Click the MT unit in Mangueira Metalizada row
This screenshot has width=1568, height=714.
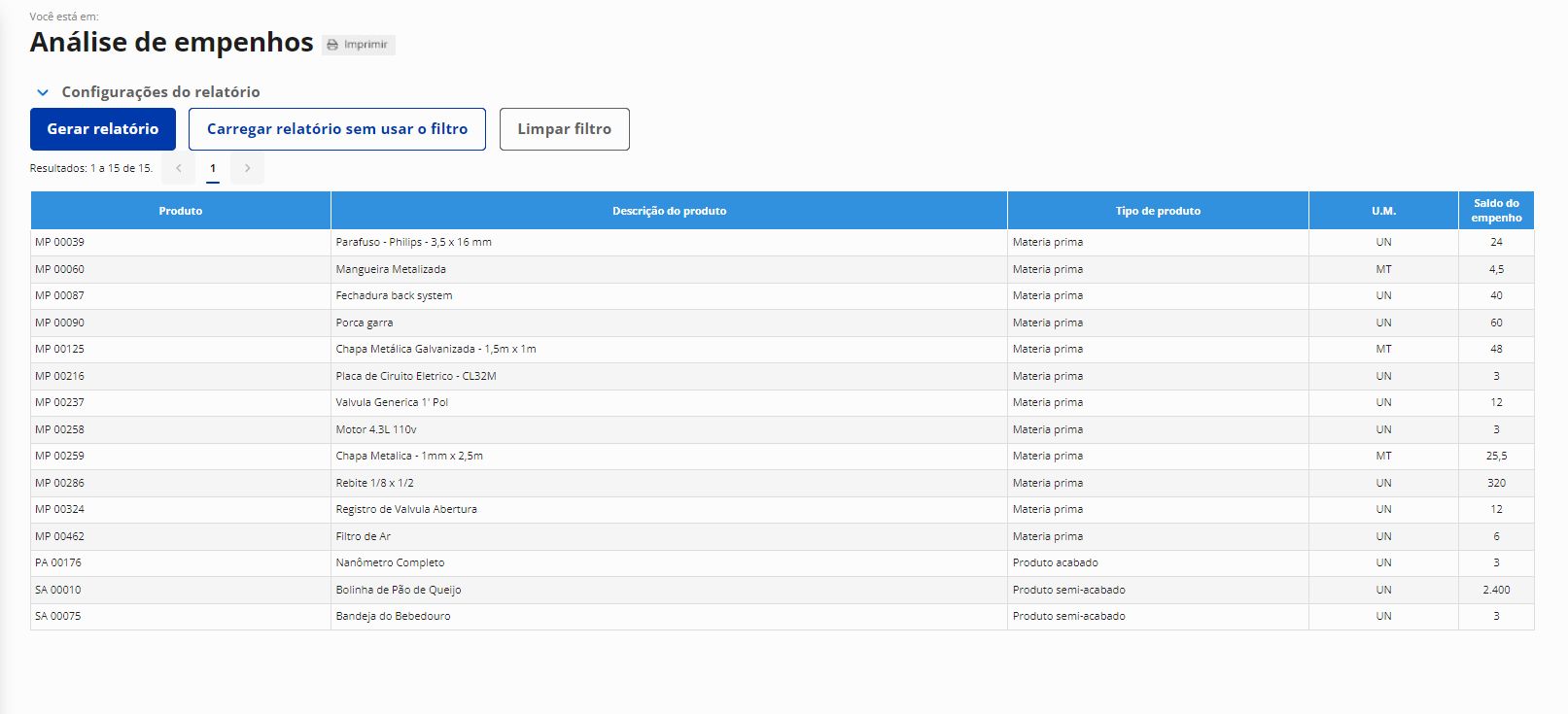[1383, 269]
